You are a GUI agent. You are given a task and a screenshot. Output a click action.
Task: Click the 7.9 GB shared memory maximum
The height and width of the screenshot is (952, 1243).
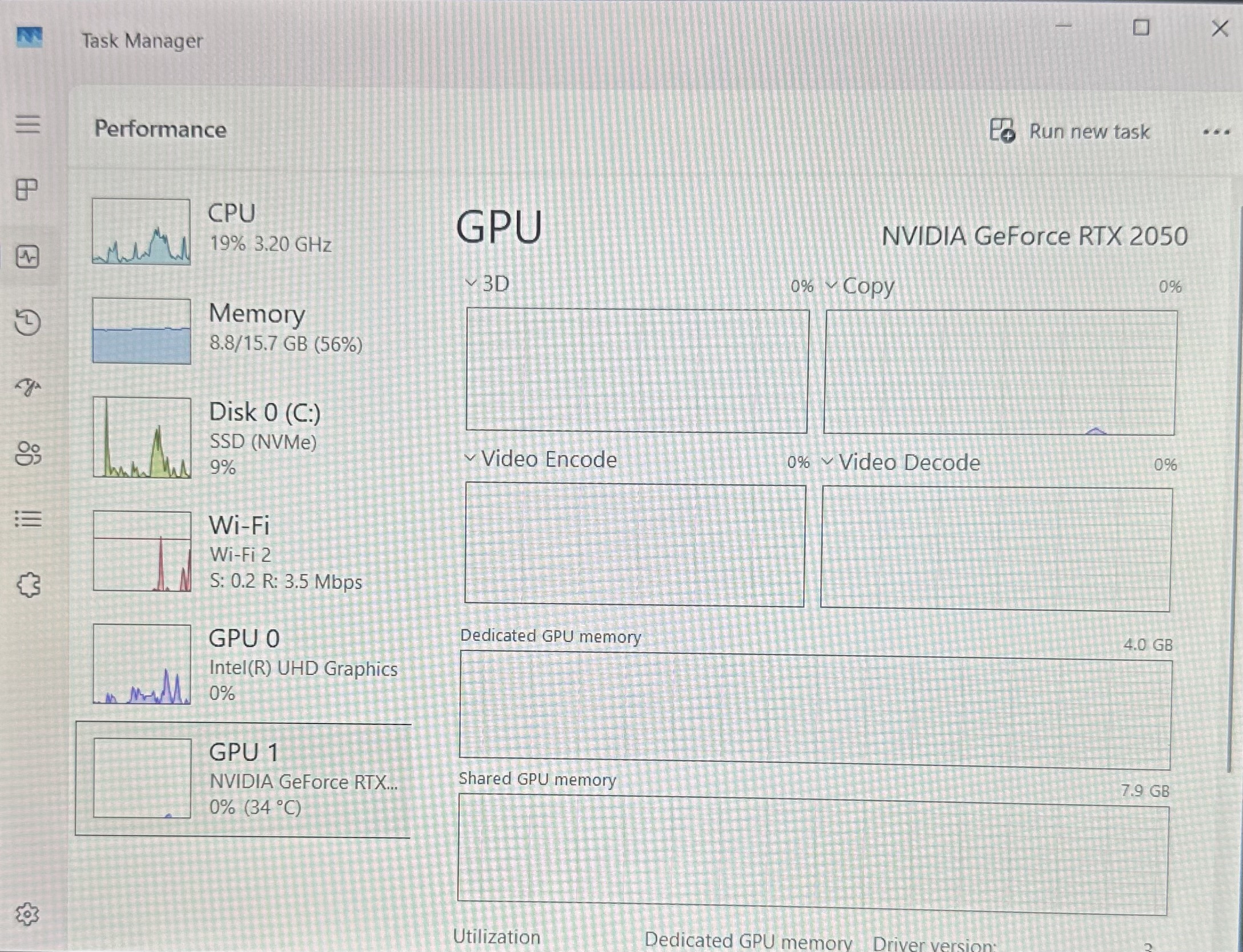pyautogui.click(x=1145, y=790)
